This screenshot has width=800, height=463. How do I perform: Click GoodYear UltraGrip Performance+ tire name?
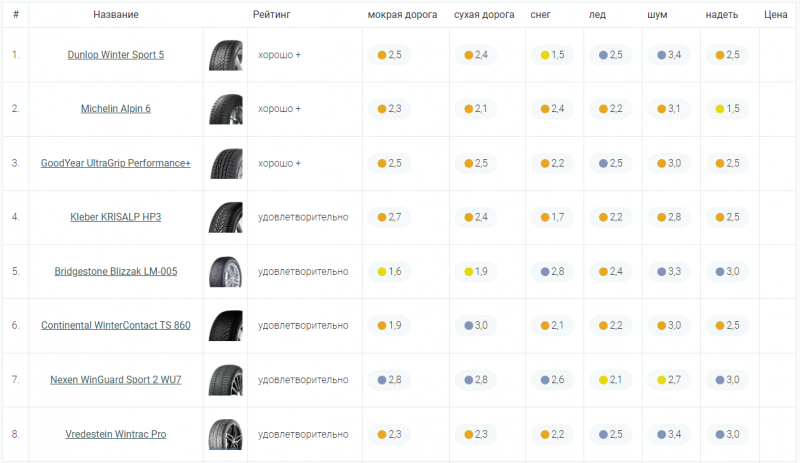(116, 163)
